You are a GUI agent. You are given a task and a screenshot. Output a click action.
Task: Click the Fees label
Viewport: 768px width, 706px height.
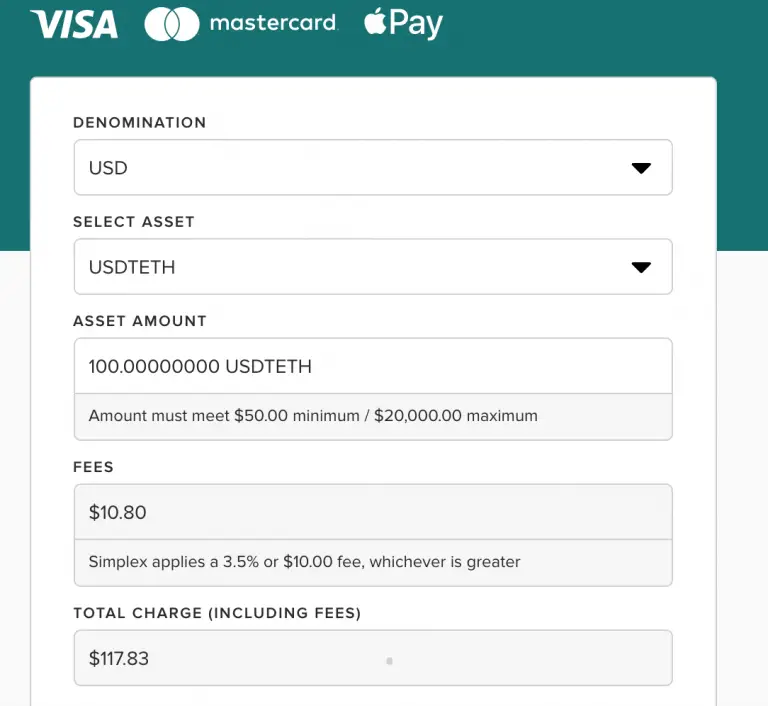[x=93, y=467]
